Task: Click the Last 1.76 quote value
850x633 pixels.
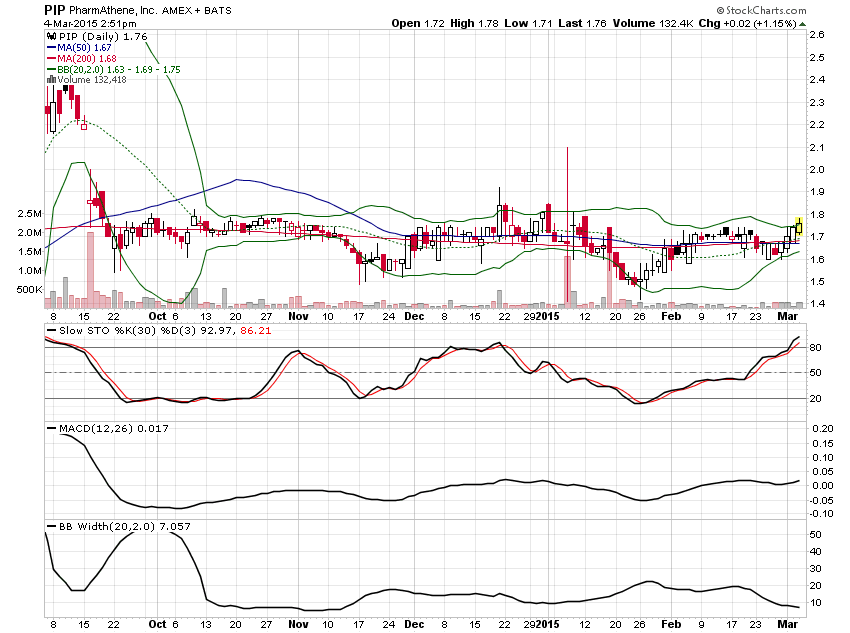Action: click(582, 23)
